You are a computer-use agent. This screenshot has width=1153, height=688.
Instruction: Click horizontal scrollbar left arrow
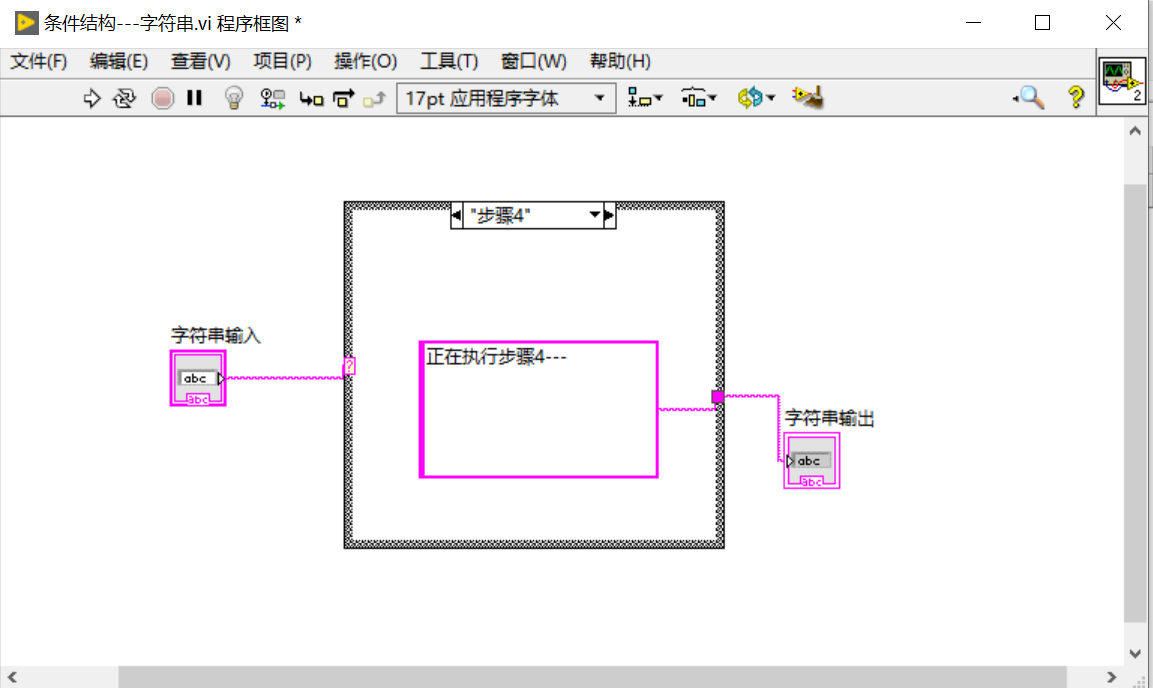tap(12, 677)
